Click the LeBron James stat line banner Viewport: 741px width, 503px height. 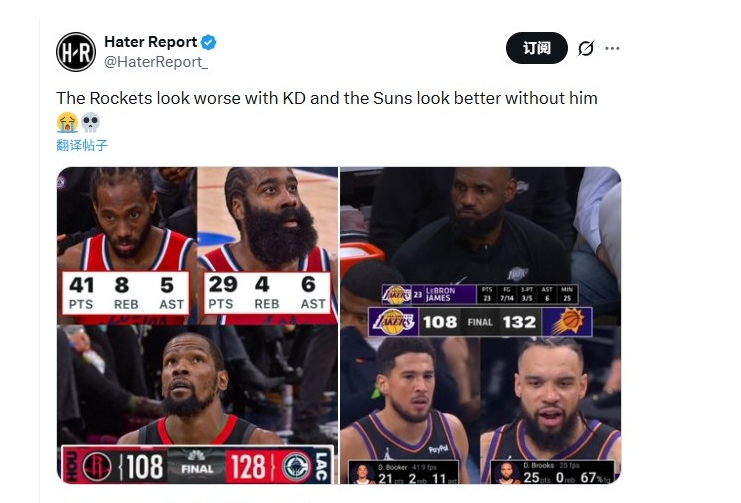(480, 294)
